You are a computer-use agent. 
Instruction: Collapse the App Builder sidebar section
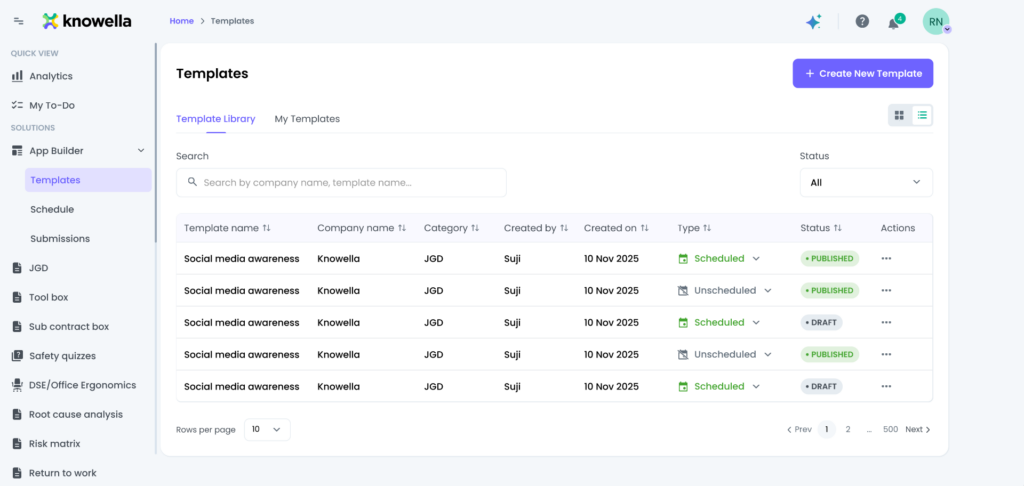[141, 151]
